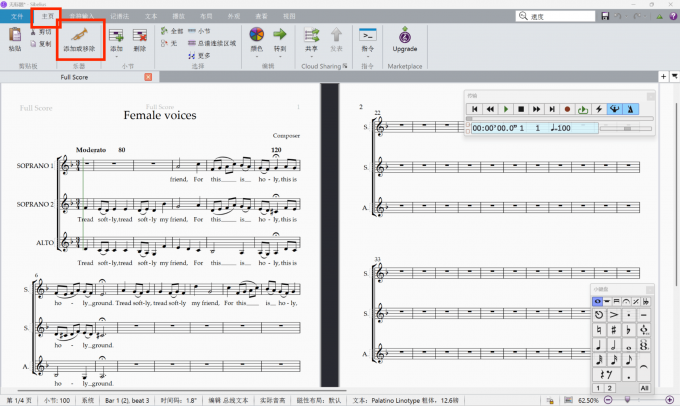This screenshot has width=680, height=406.
Task: Select whole note on Keypad
Action: pos(628,345)
